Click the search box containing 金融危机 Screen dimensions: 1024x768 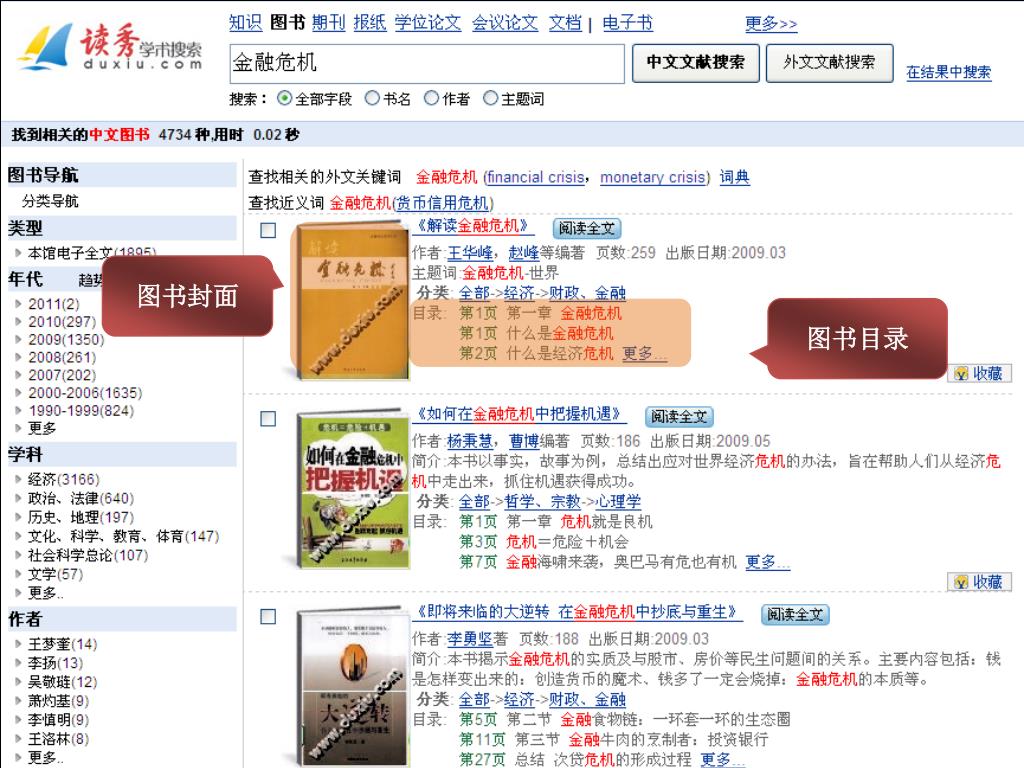(x=427, y=63)
